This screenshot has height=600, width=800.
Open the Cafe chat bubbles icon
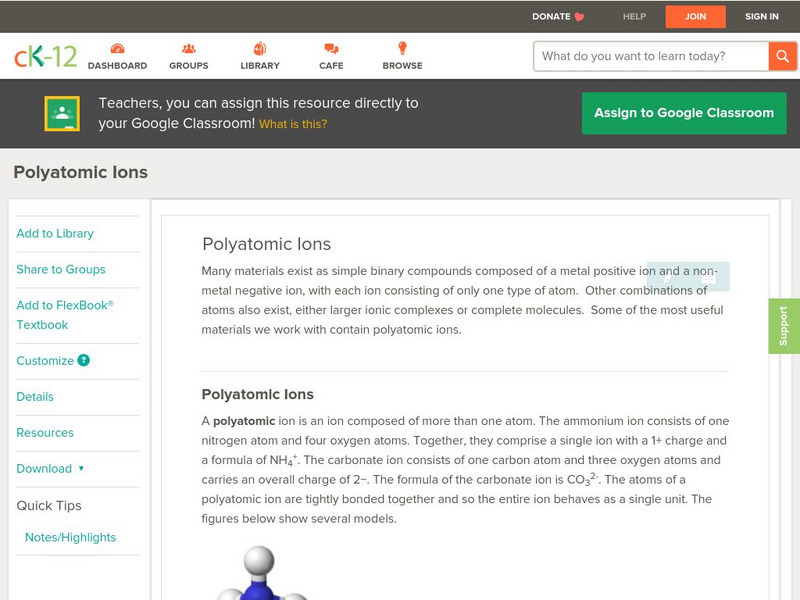pyautogui.click(x=331, y=48)
